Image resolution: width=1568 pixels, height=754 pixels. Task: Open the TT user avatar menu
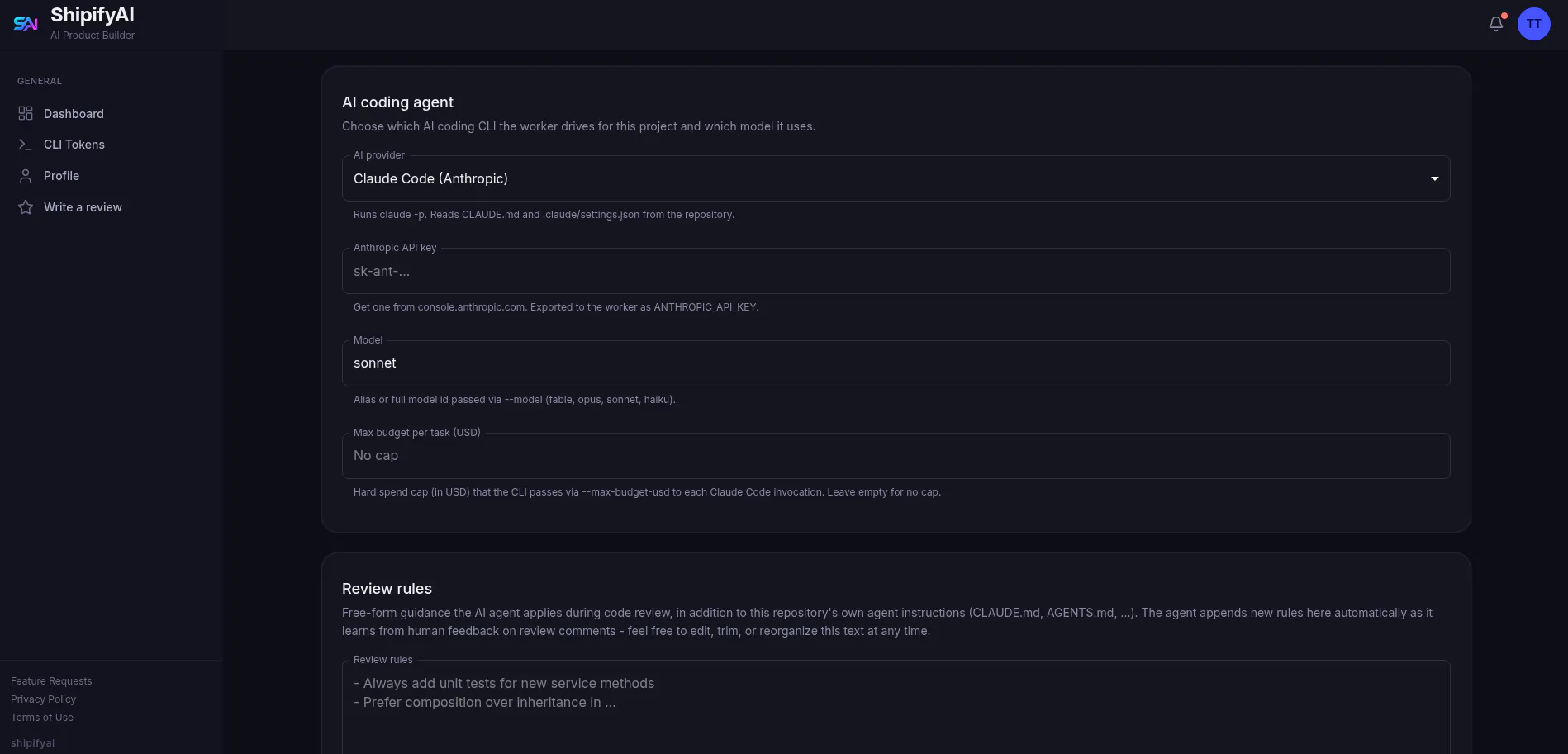[x=1534, y=24]
